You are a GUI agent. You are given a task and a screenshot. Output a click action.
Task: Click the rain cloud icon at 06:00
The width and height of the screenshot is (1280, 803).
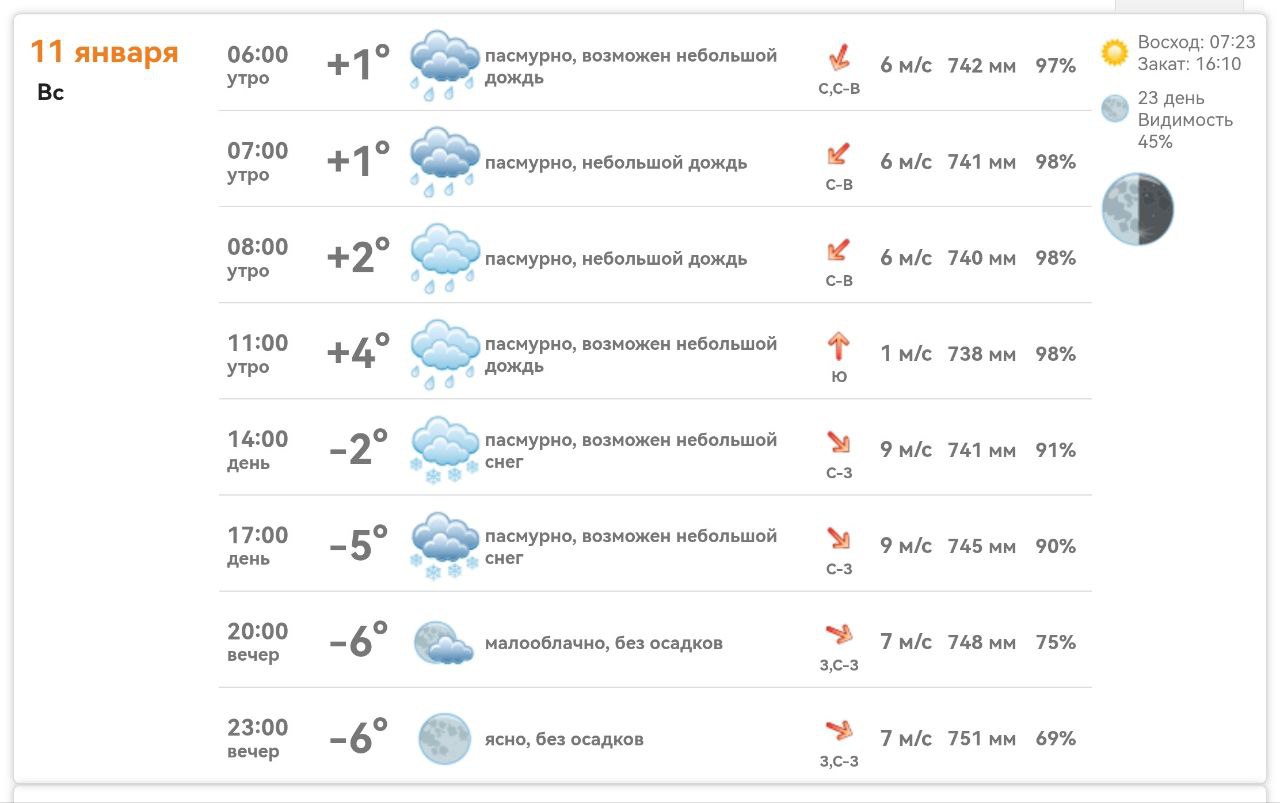pos(445,65)
